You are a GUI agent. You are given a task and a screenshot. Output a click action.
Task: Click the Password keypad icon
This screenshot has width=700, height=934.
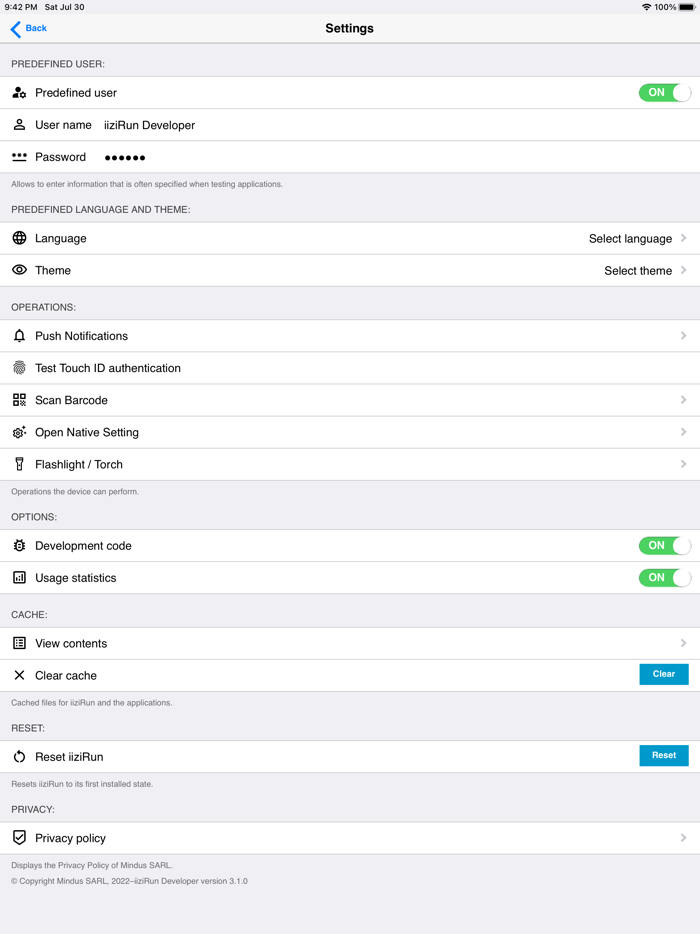point(17,156)
